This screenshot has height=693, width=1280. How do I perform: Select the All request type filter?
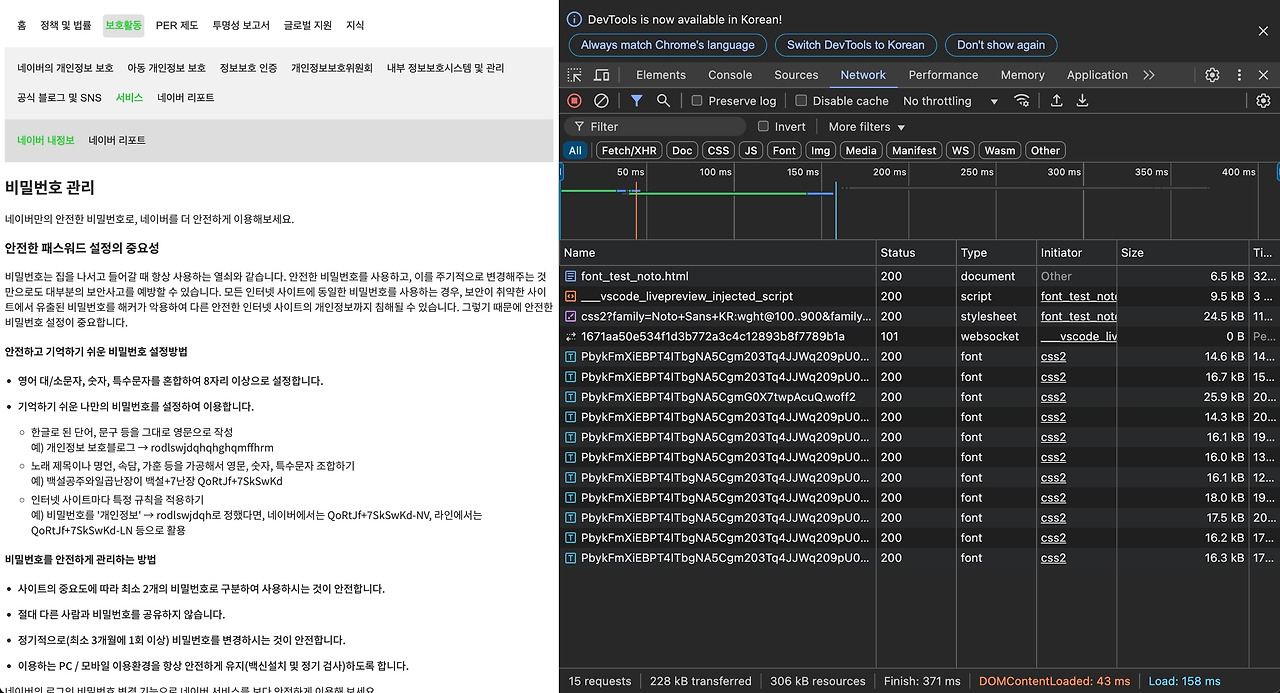click(x=575, y=150)
